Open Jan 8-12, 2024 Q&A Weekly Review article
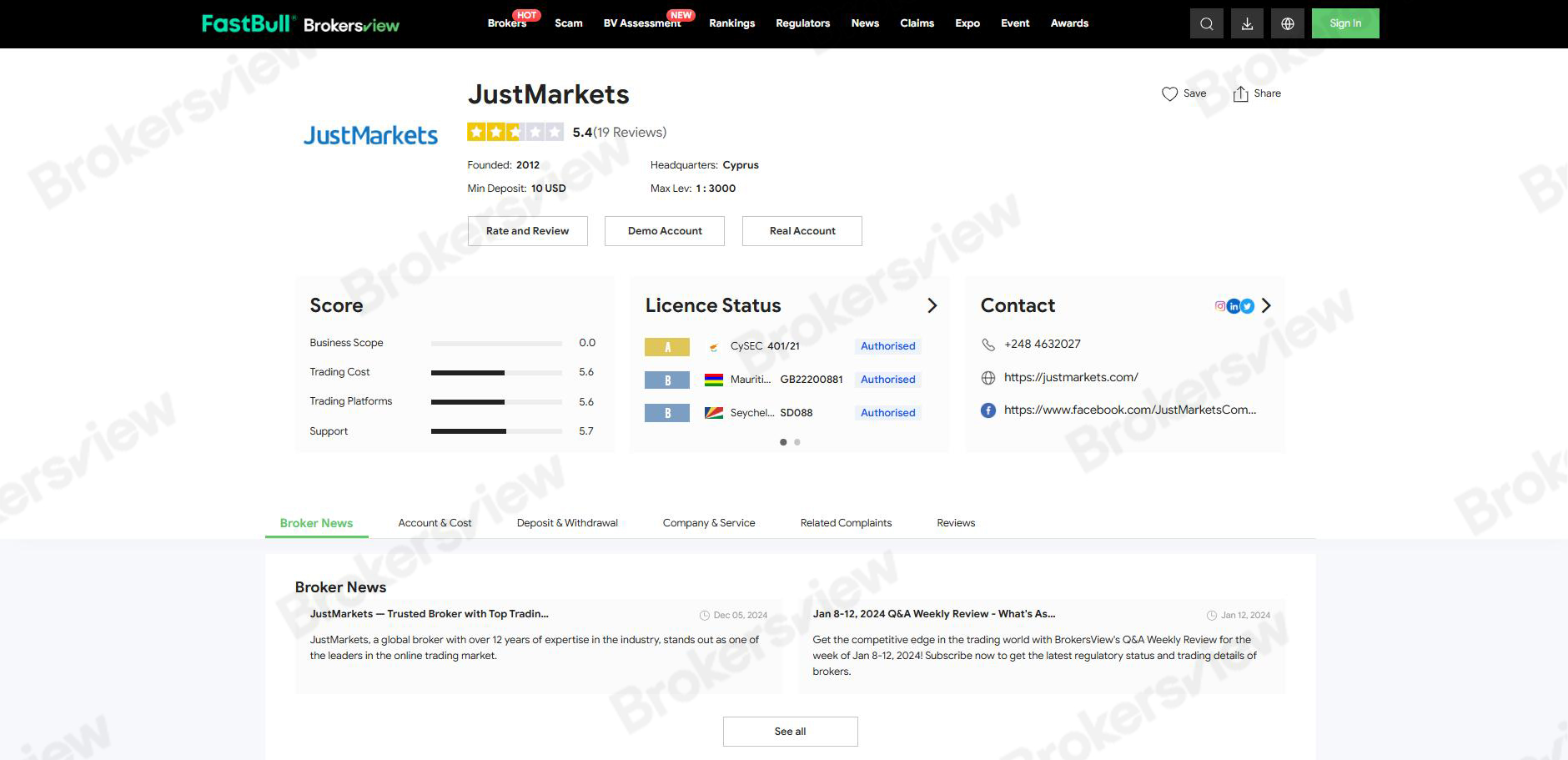This screenshot has width=1568, height=760. pos(934,614)
